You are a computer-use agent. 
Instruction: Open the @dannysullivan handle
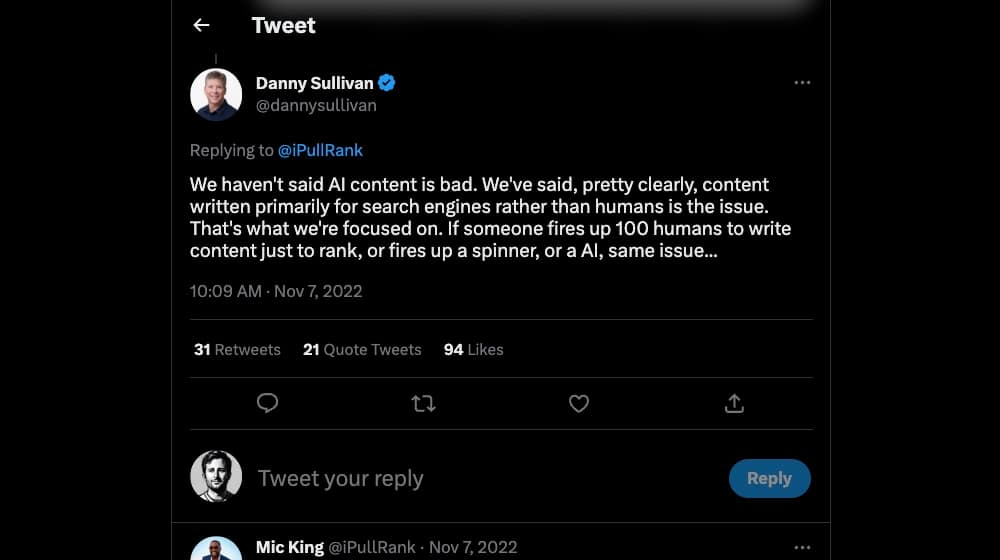click(316, 105)
